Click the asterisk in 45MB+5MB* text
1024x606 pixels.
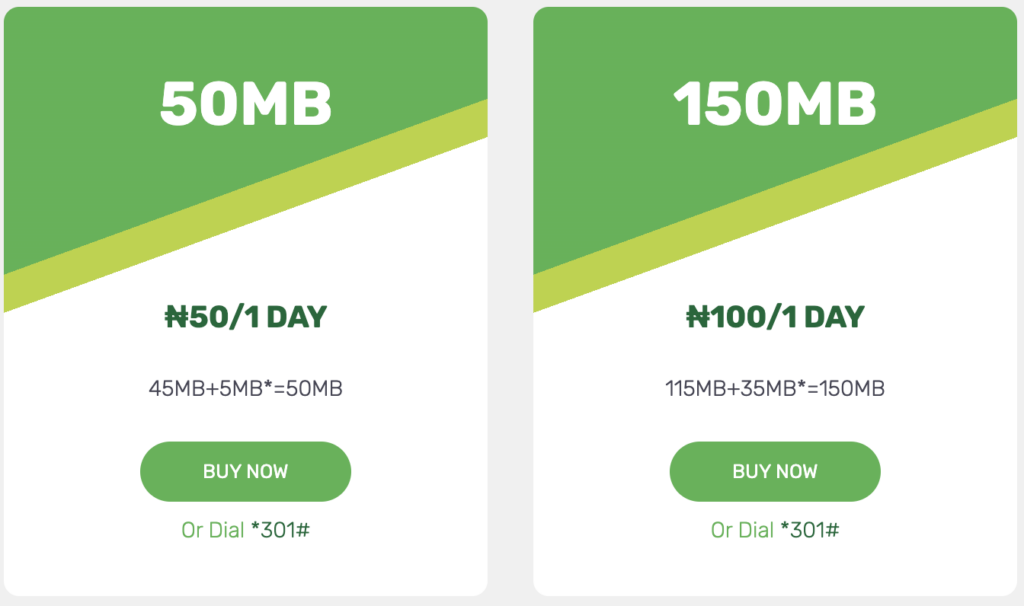pos(268,384)
